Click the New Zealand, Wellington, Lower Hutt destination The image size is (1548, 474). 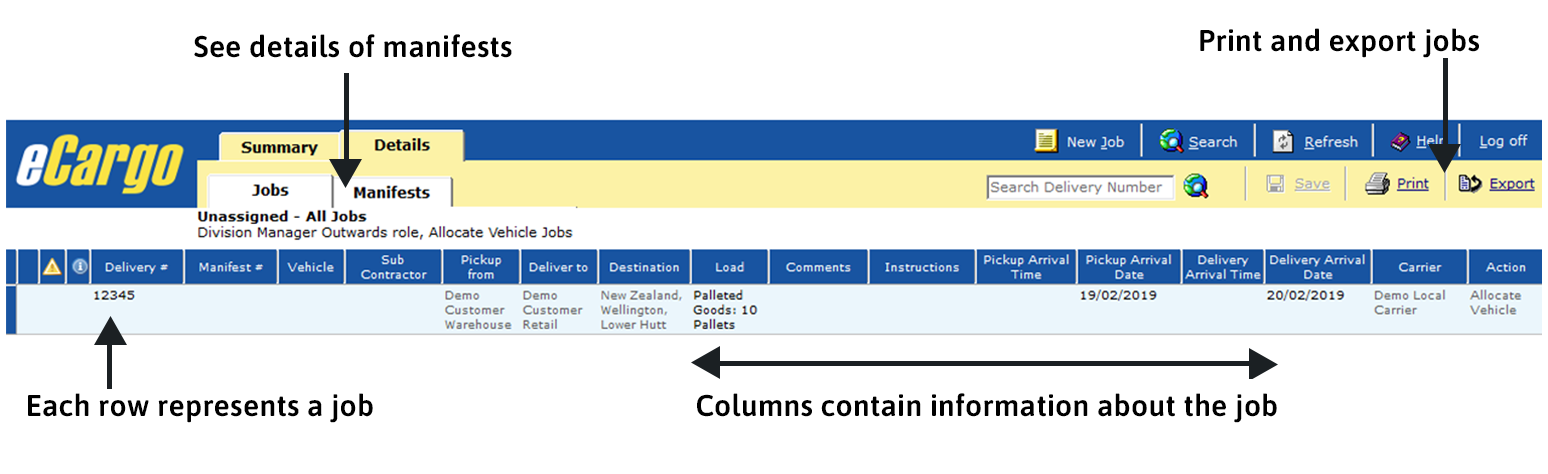[x=641, y=310]
